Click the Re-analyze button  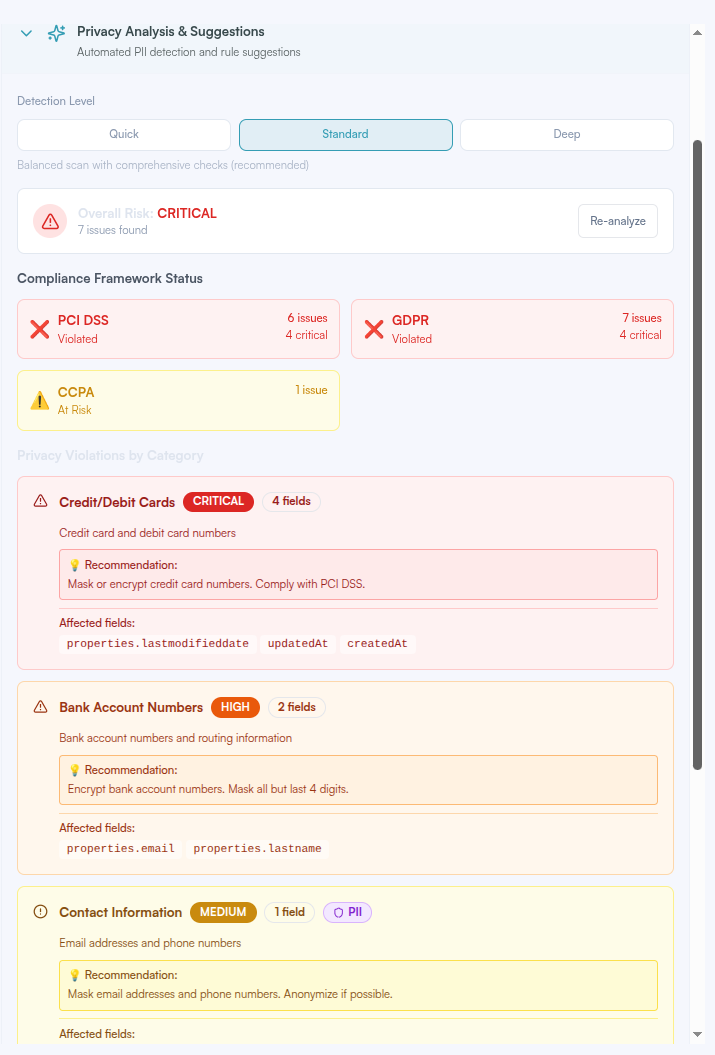point(617,221)
